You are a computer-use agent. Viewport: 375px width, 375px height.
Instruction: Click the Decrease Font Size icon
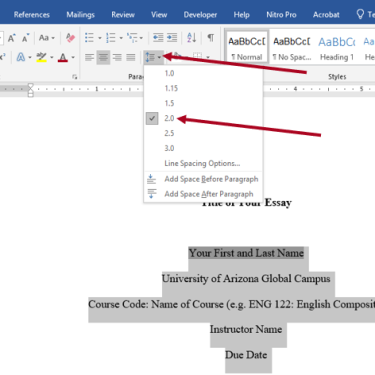(x=26, y=38)
